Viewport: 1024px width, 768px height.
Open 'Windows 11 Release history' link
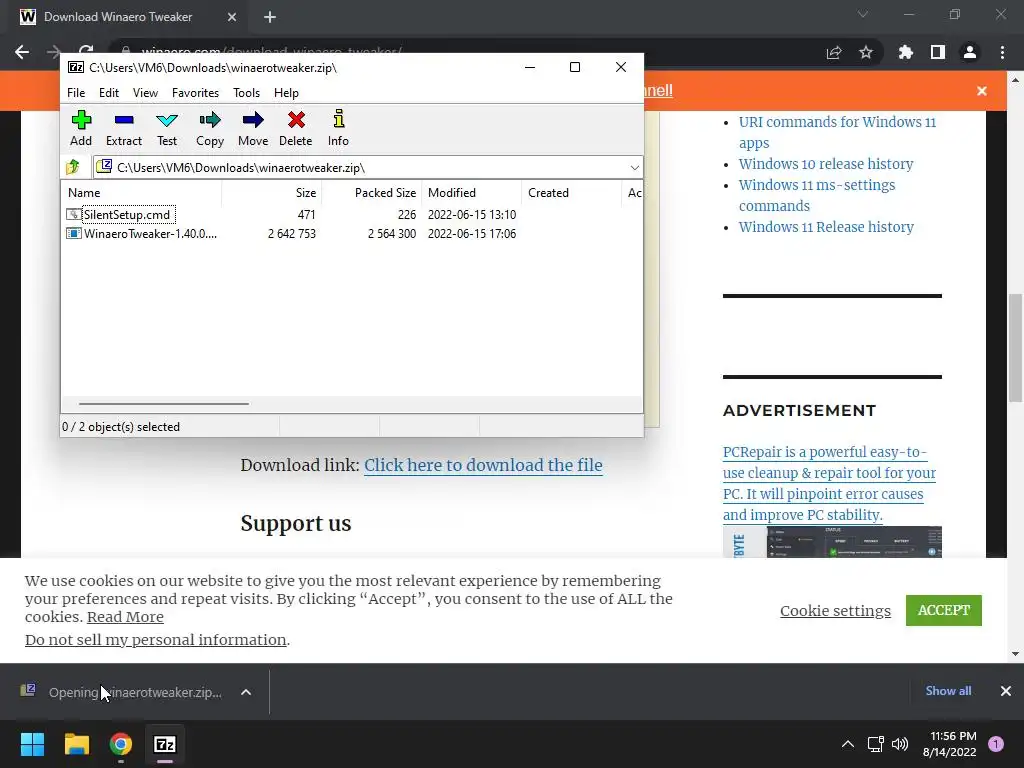826,227
